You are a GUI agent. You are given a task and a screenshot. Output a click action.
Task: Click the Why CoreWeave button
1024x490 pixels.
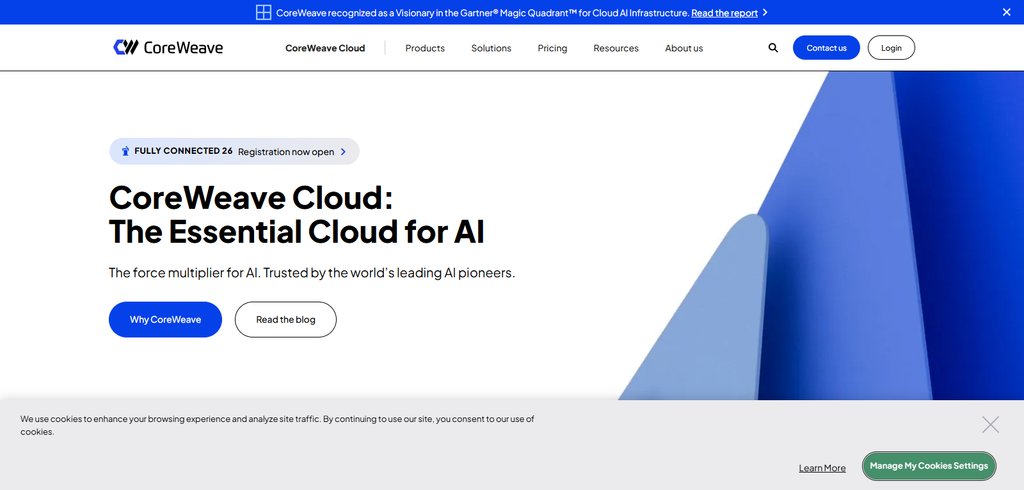pos(165,319)
